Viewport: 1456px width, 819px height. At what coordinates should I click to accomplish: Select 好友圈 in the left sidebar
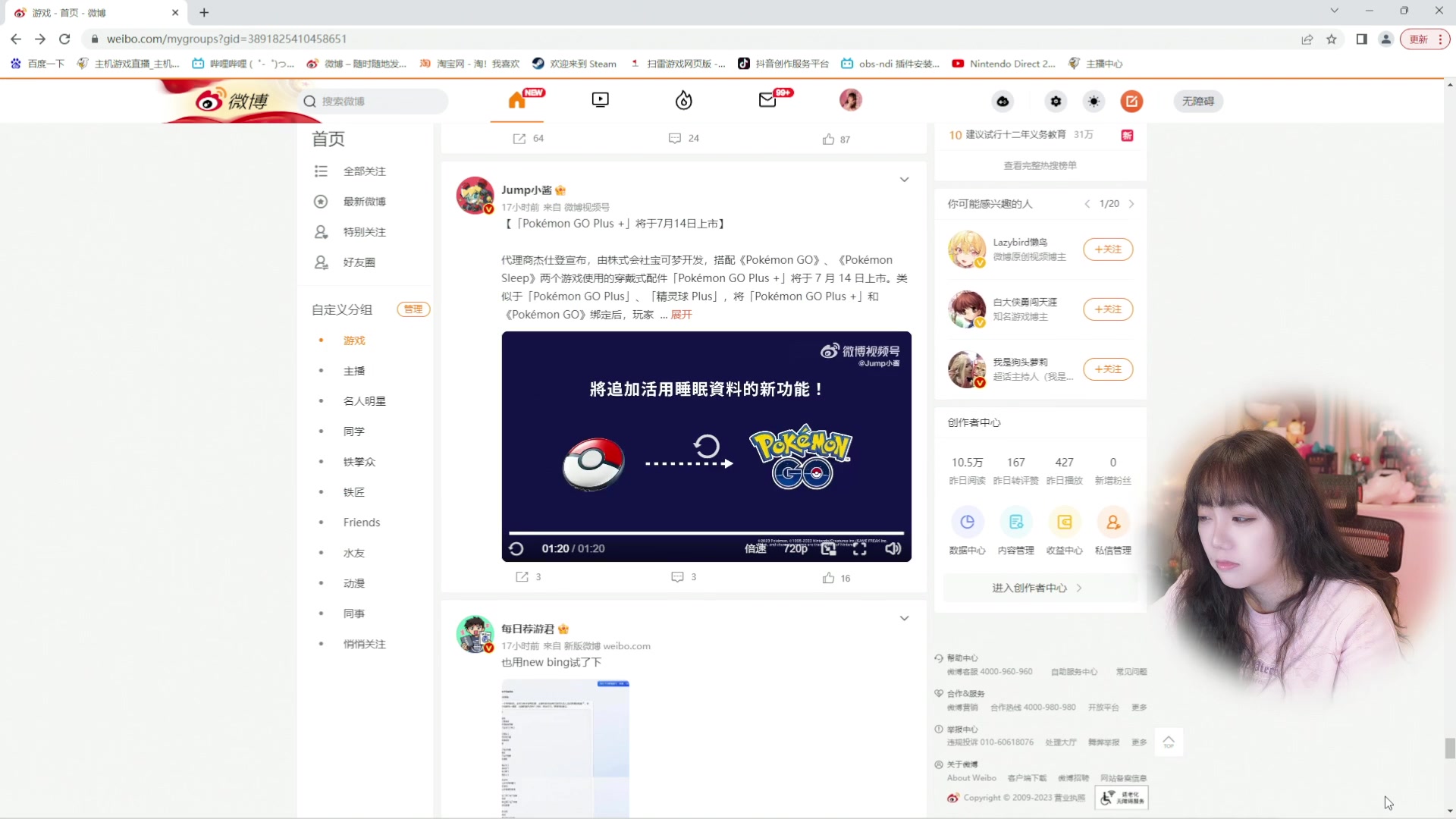click(359, 262)
